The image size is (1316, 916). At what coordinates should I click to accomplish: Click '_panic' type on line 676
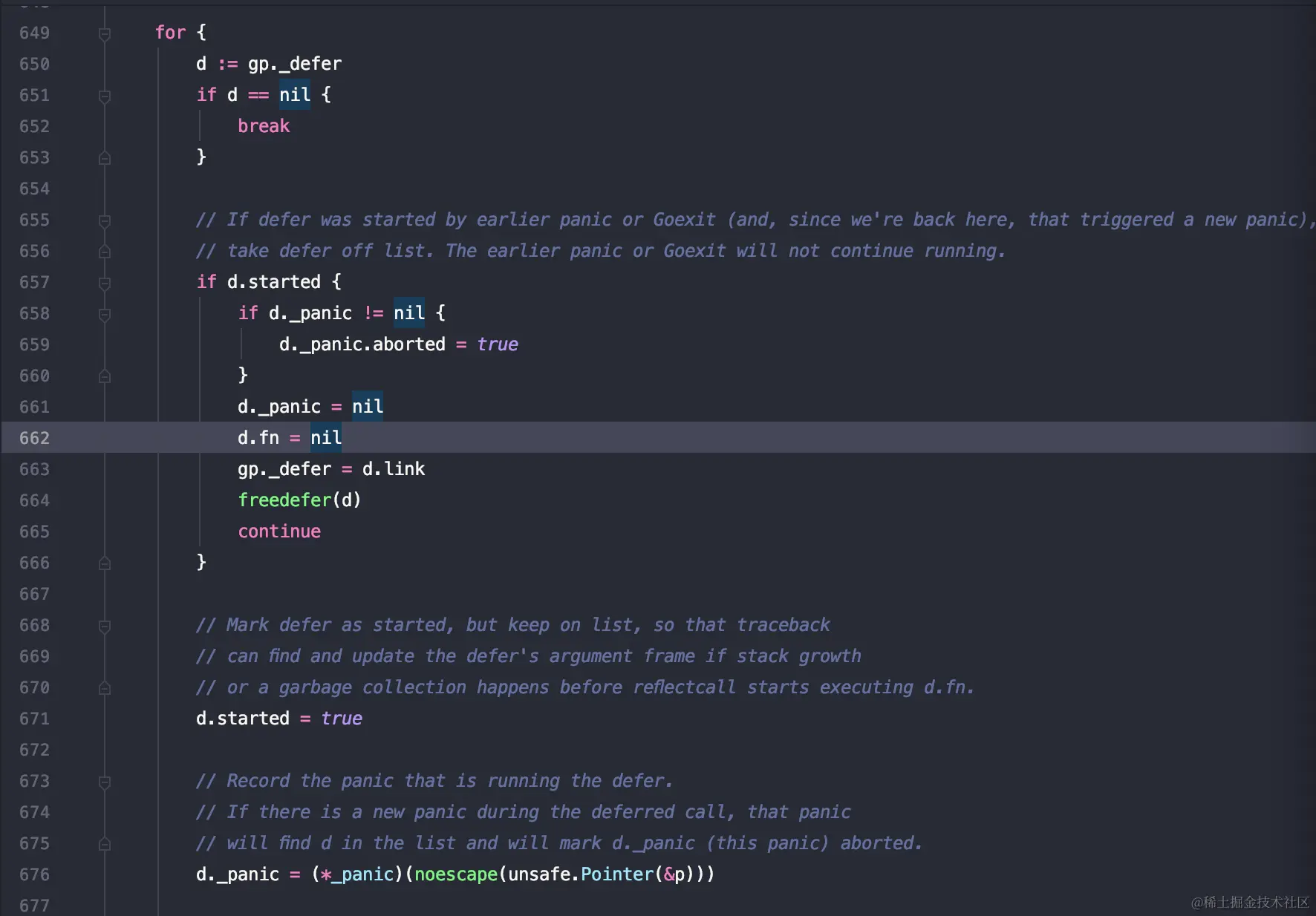pyautogui.click(x=362, y=874)
